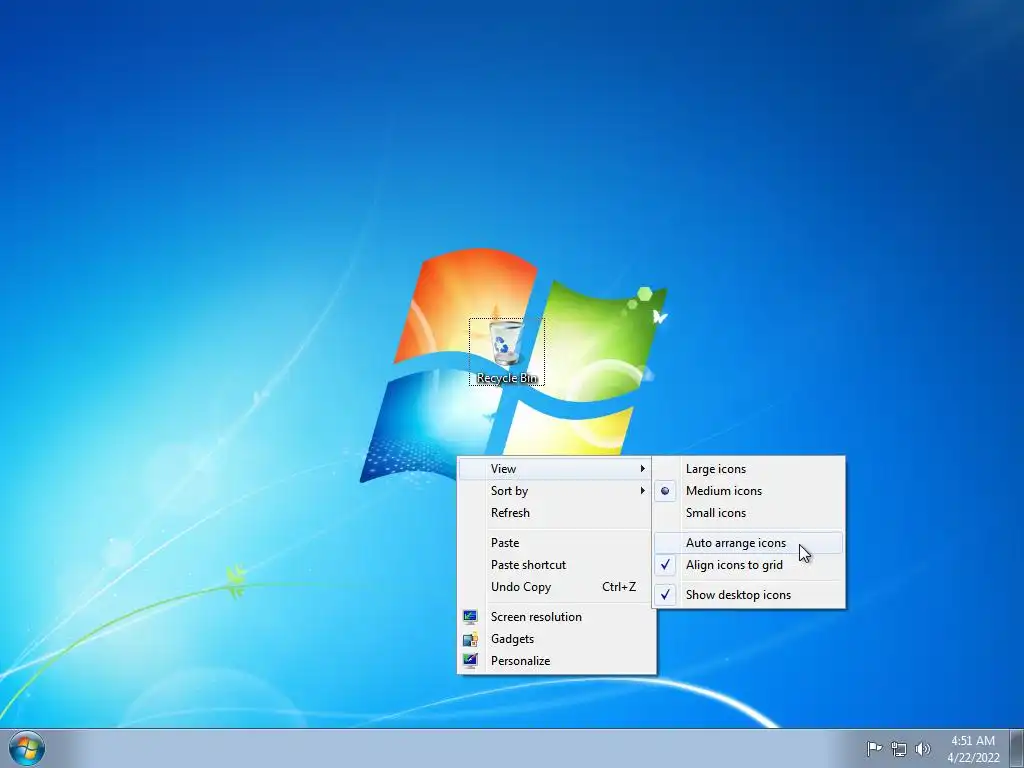Expand the Sort by submenu arrow
Viewport: 1024px width, 768px height.
[643, 491]
